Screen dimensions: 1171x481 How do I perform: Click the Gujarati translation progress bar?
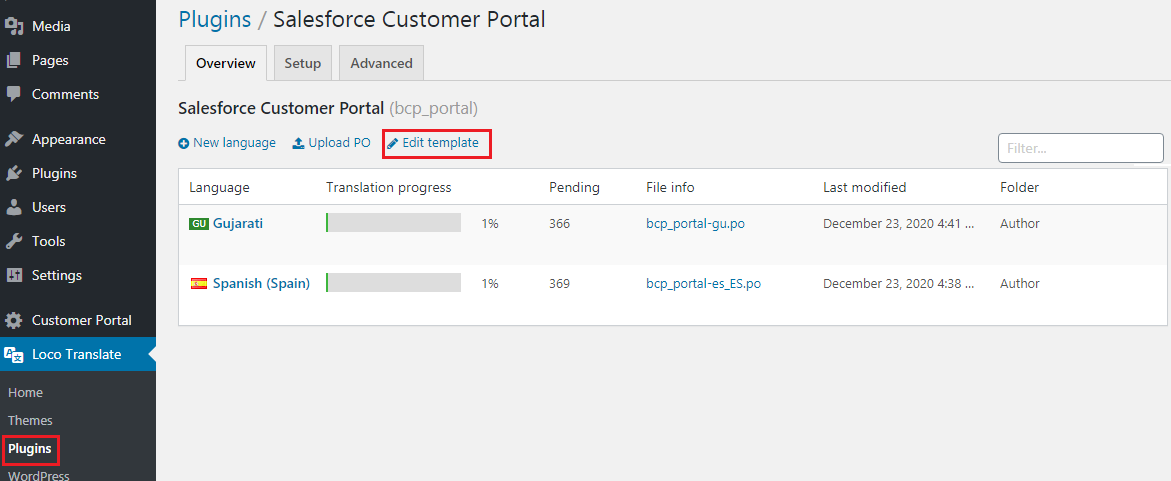(x=393, y=223)
